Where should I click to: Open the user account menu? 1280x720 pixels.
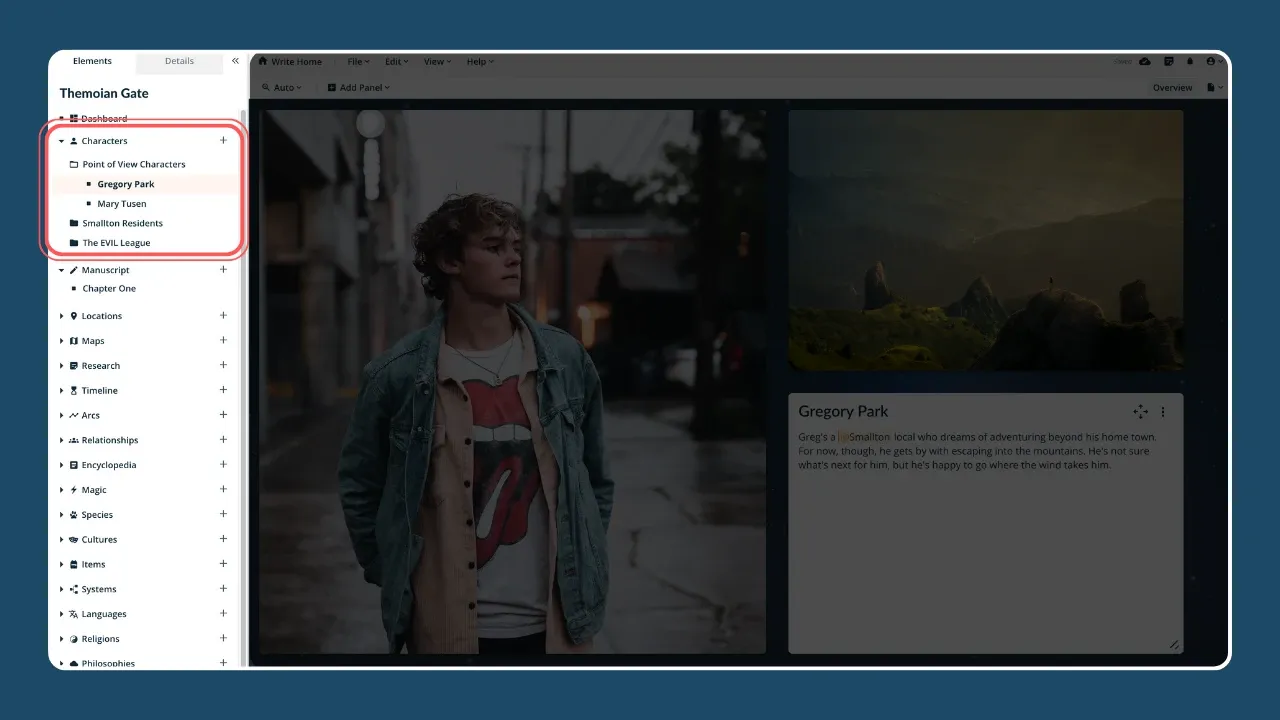coord(1214,61)
